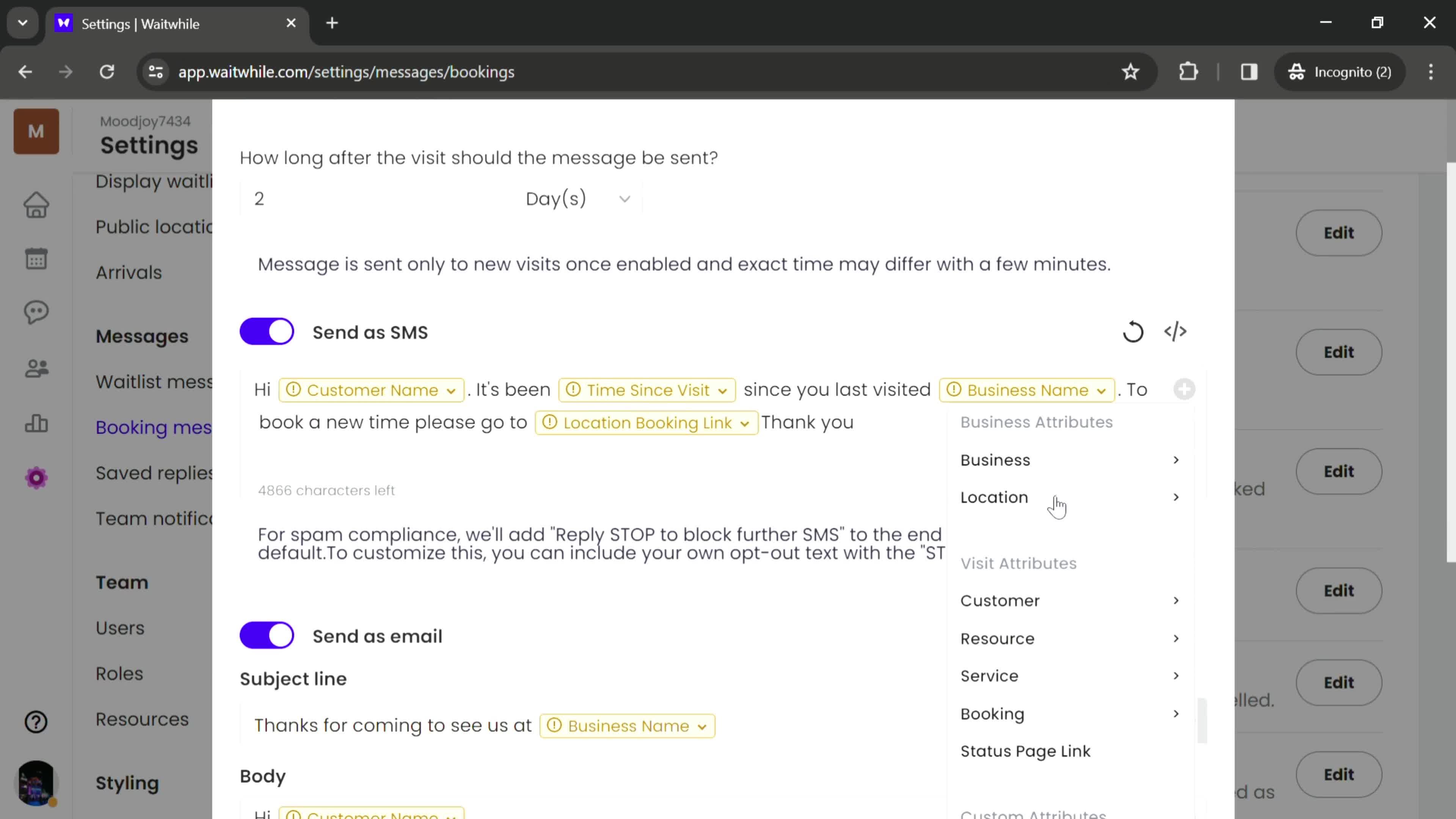1456x819 pixels.
Task: Open the Day(s) unit dropdown
Action: [x=577, y=199]
